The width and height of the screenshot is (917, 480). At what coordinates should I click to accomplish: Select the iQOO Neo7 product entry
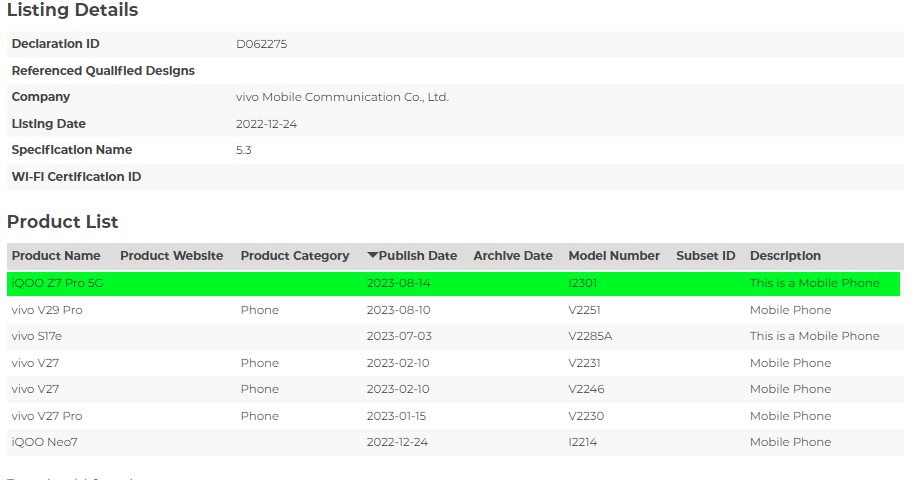[42, 442]
